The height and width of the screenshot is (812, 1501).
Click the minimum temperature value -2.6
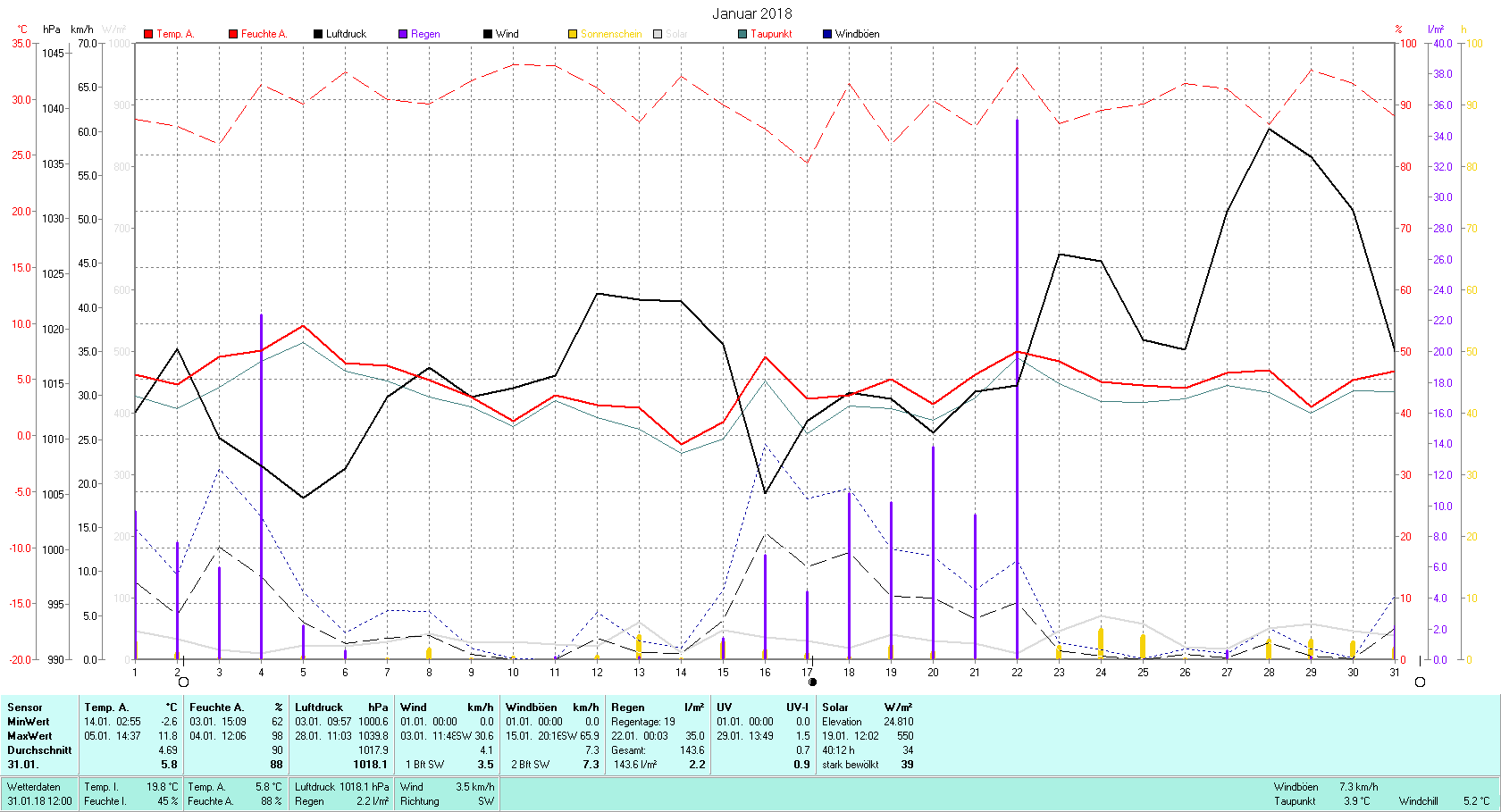coord(169,722)
